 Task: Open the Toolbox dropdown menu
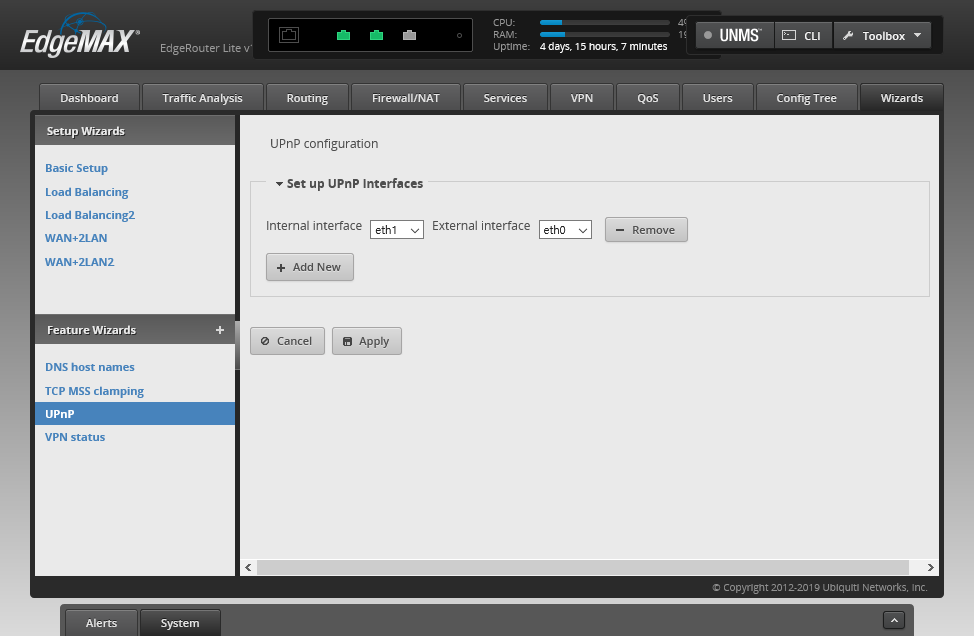tap(882, 35)
